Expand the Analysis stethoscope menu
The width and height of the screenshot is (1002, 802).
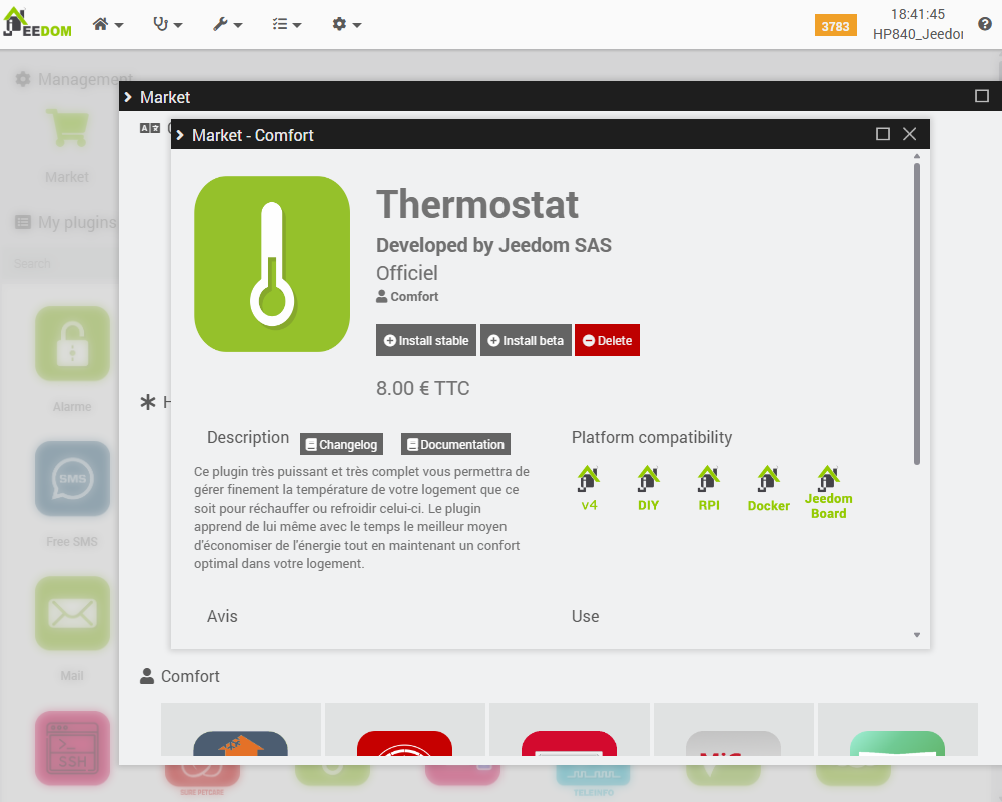pyautogui.click(x=167, y=25)
